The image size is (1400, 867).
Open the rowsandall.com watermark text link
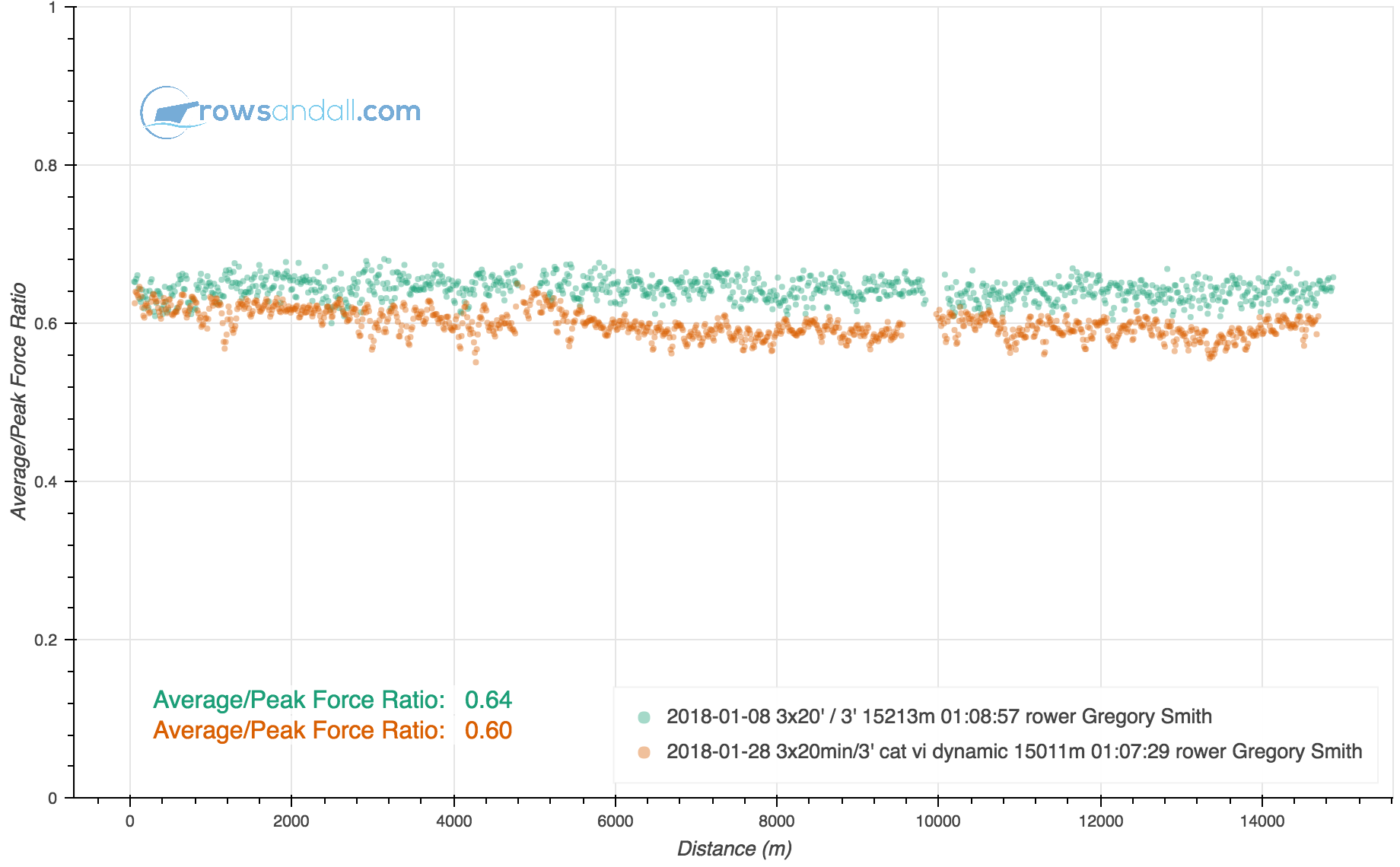point(309,111)
